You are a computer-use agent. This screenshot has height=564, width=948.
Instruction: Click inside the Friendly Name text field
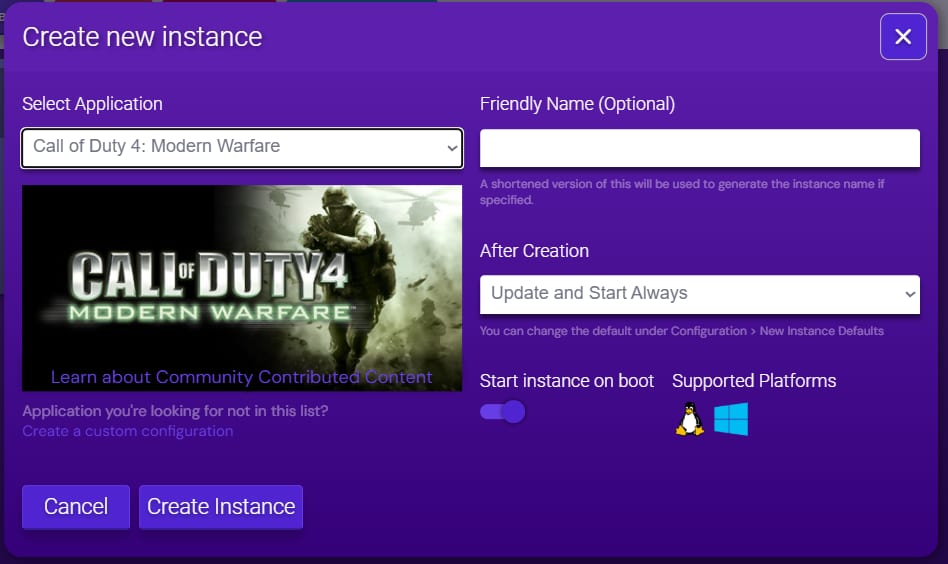click(699, 148)
